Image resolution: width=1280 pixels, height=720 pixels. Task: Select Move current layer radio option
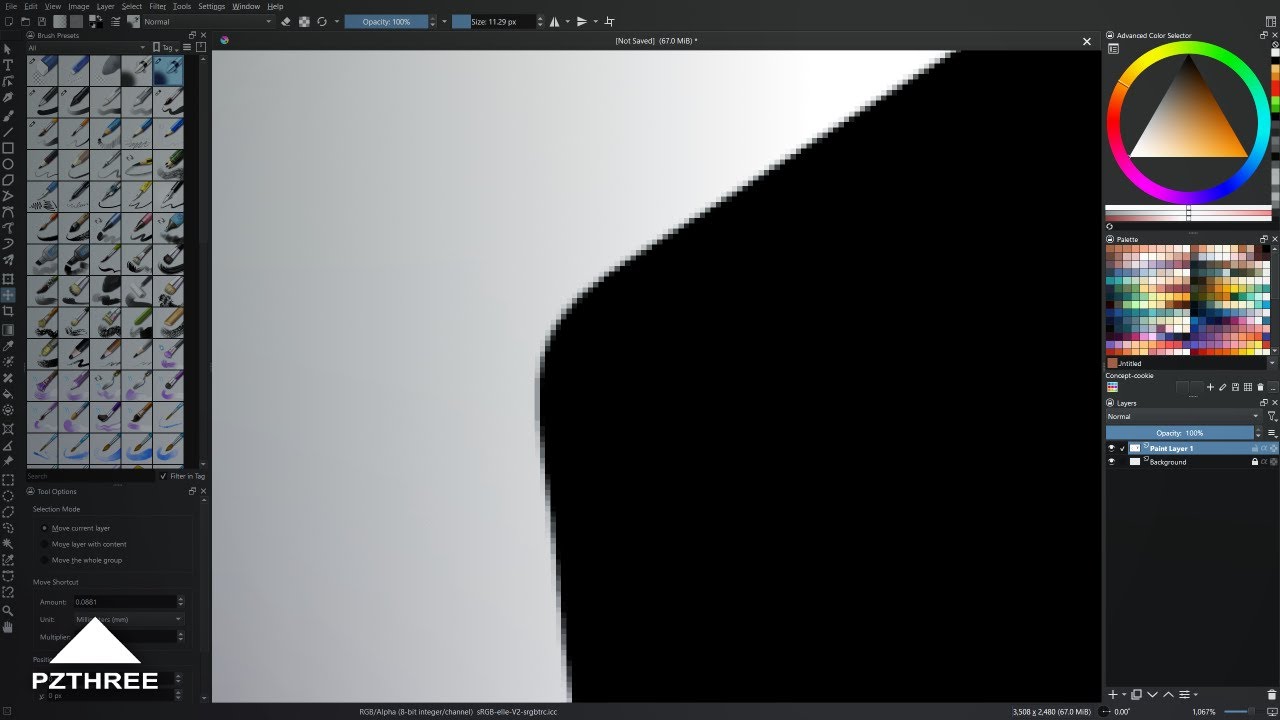(x=76, y=528)
